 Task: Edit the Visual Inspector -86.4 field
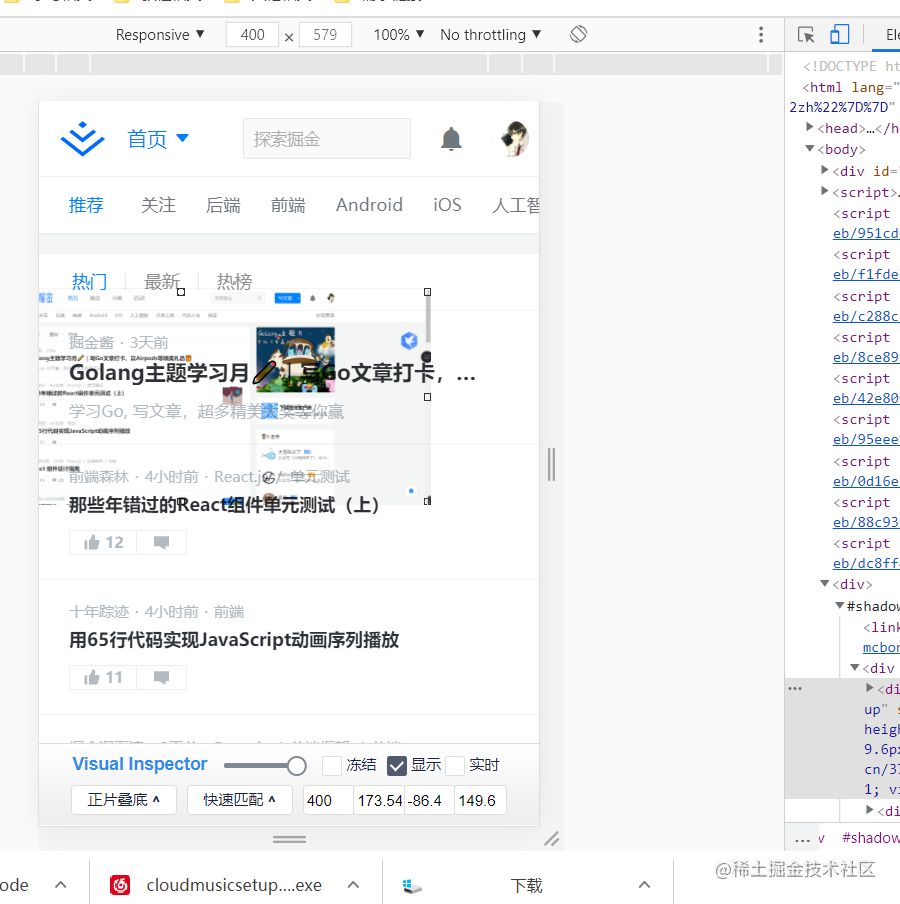click(429, 800)
